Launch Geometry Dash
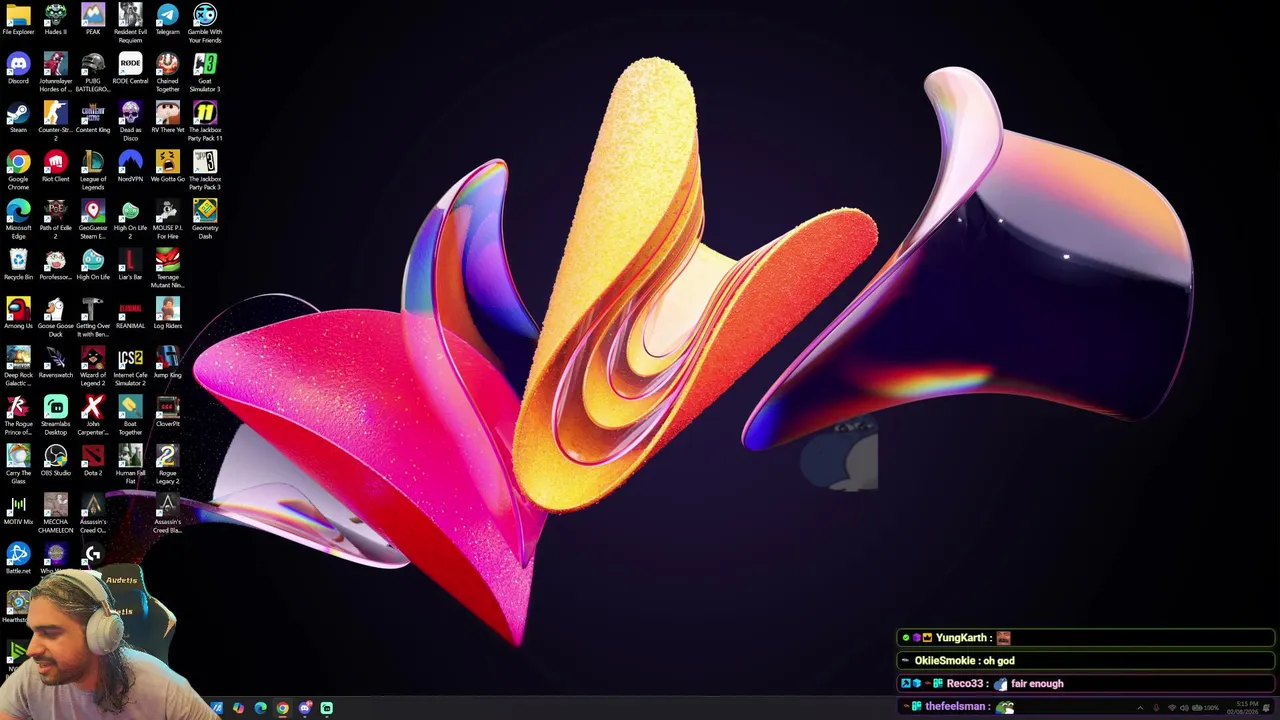This screenshot has height=720, width=1280. [205, 220]
